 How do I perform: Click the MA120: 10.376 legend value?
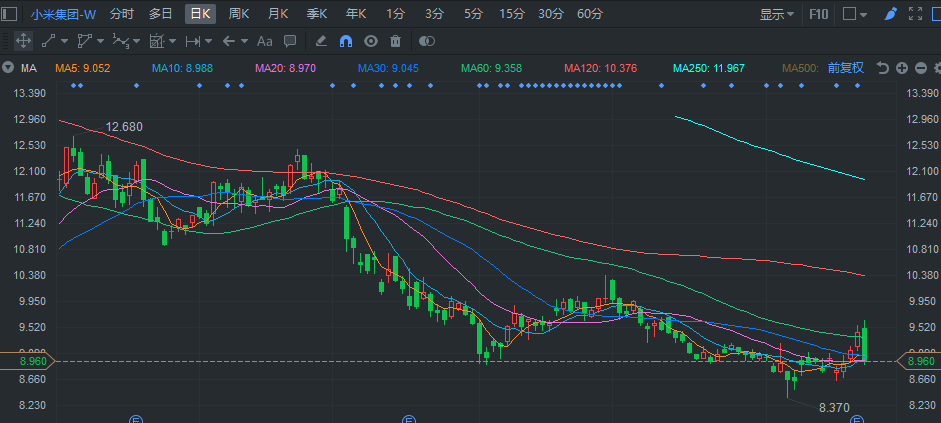601,68
